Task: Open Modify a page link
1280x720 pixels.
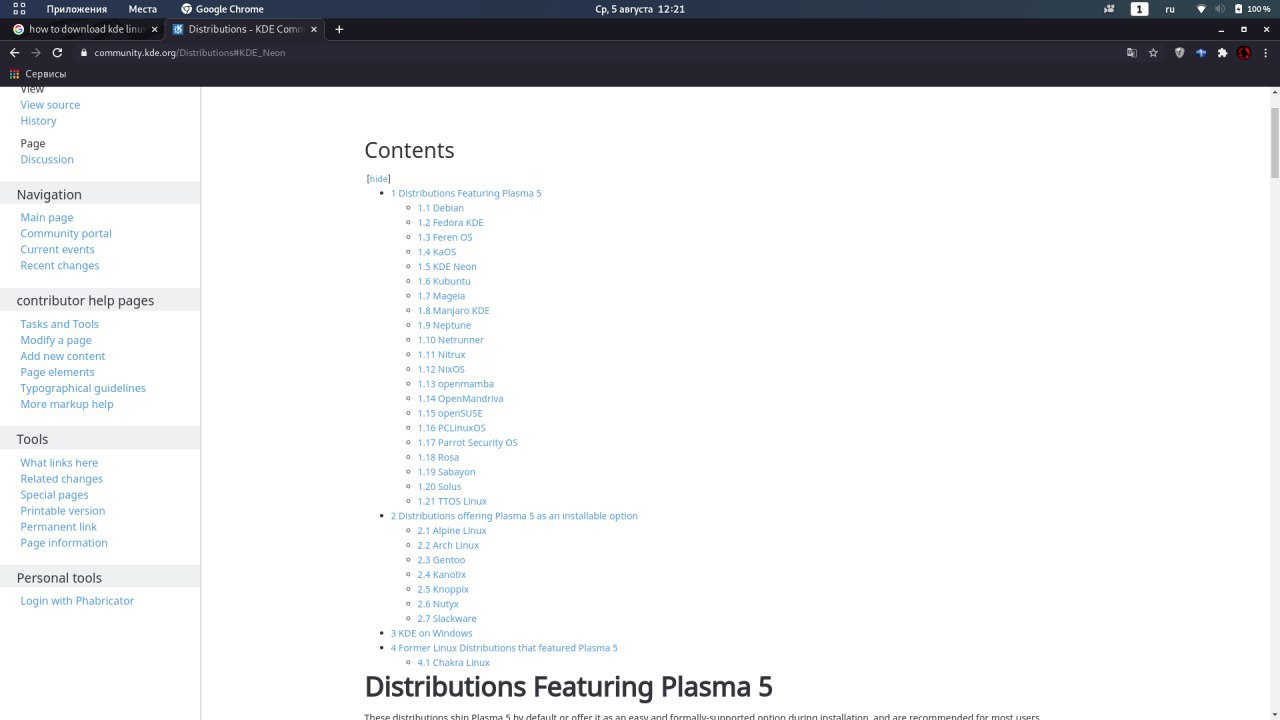Action: tap(56, 341)
